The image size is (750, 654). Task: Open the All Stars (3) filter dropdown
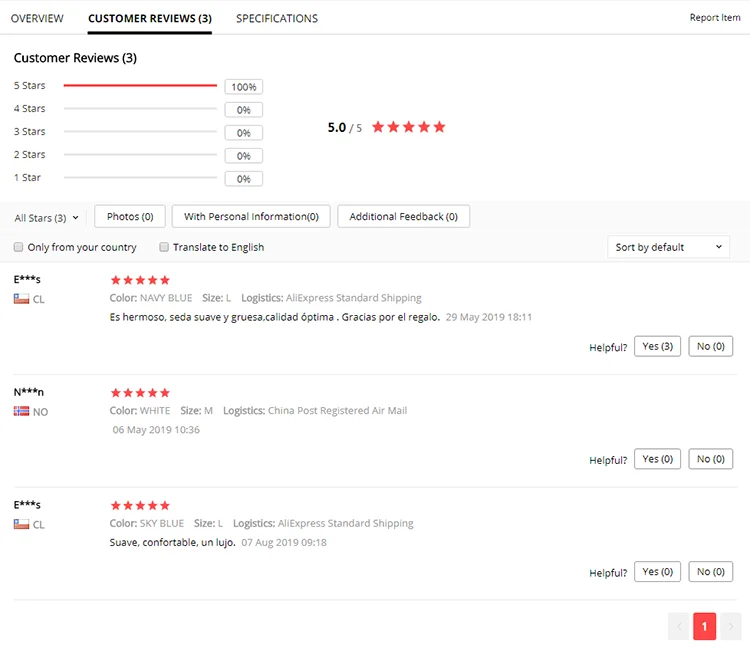(x=46, y=218)
